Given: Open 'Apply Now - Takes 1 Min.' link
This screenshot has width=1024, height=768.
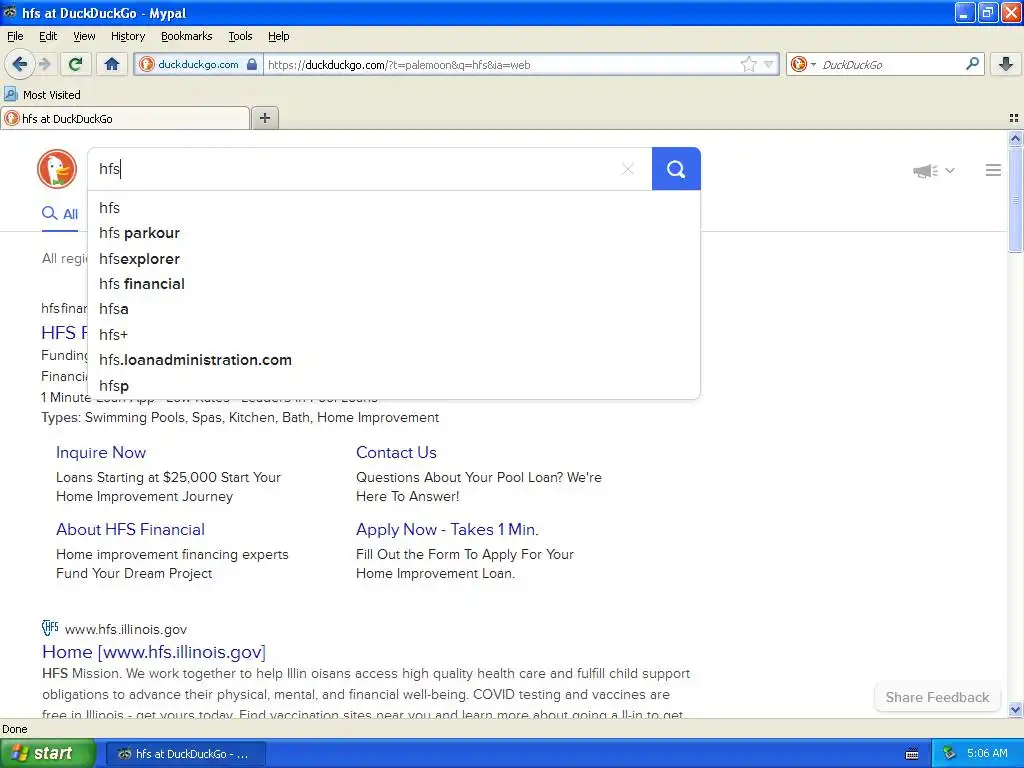Looking at the screenshot, I should click(x=447, y=530).
